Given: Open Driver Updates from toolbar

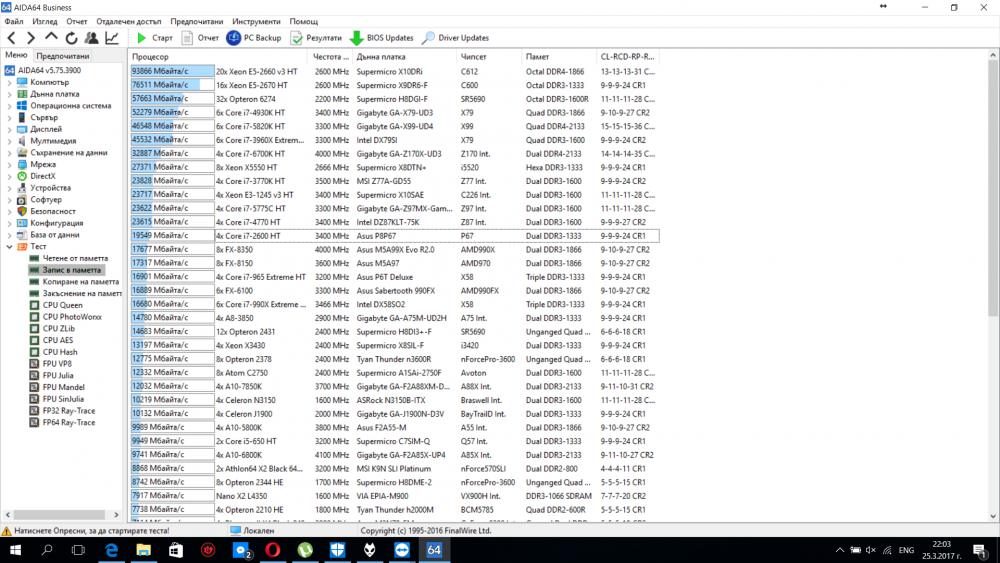Looking at the screenshot, I should coord(455,38).
